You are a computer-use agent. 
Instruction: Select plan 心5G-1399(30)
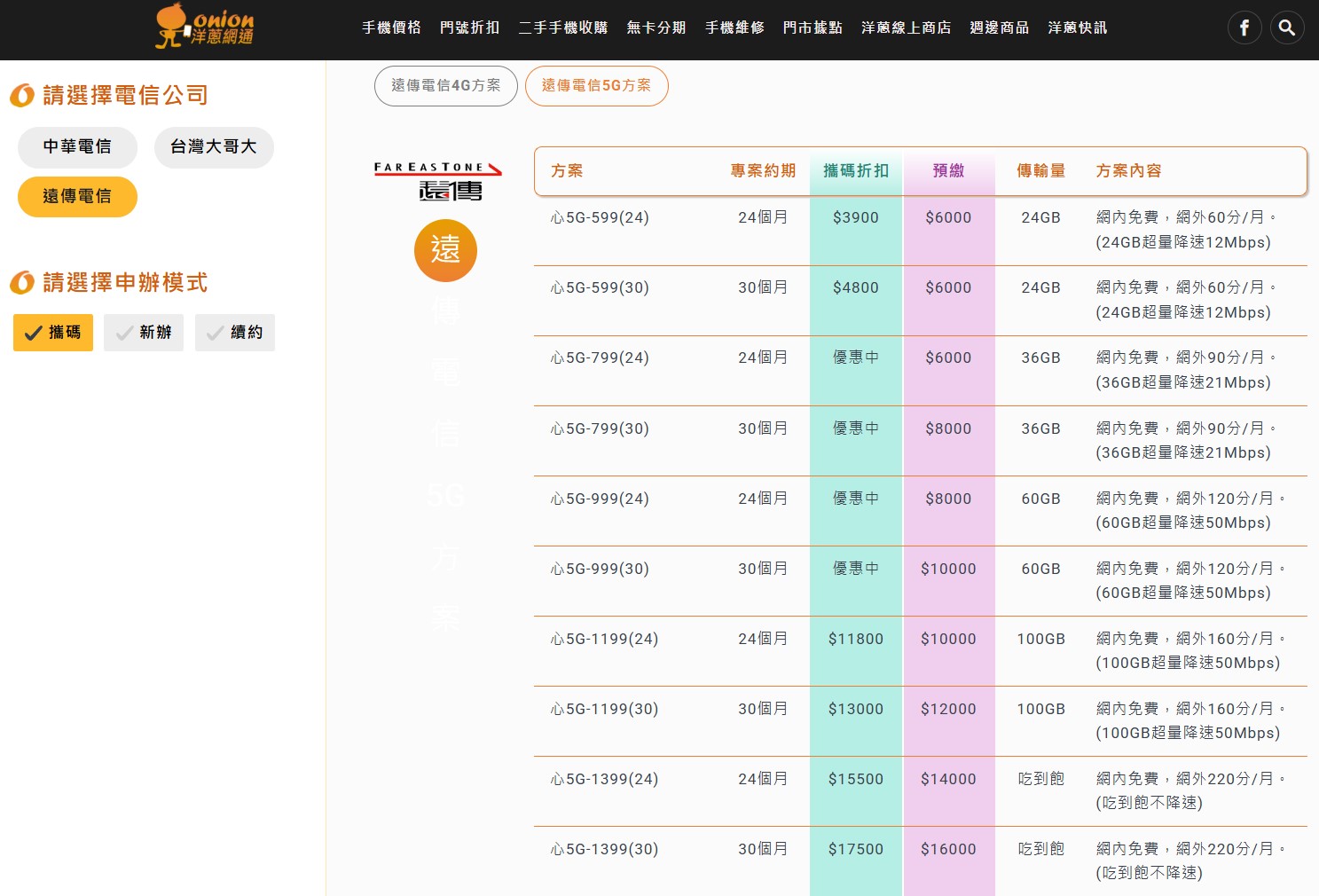(x=604, y=849)
